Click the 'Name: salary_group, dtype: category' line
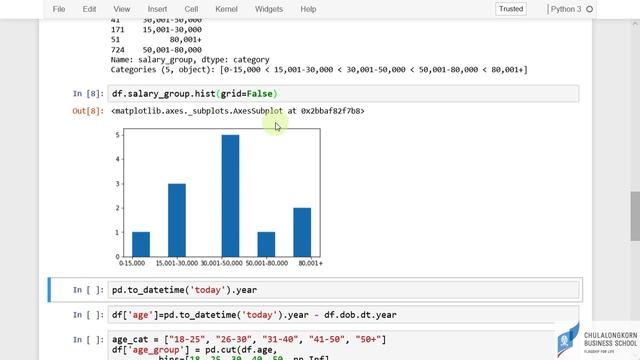This screenshot has height=360, width=640. (190, 60)
